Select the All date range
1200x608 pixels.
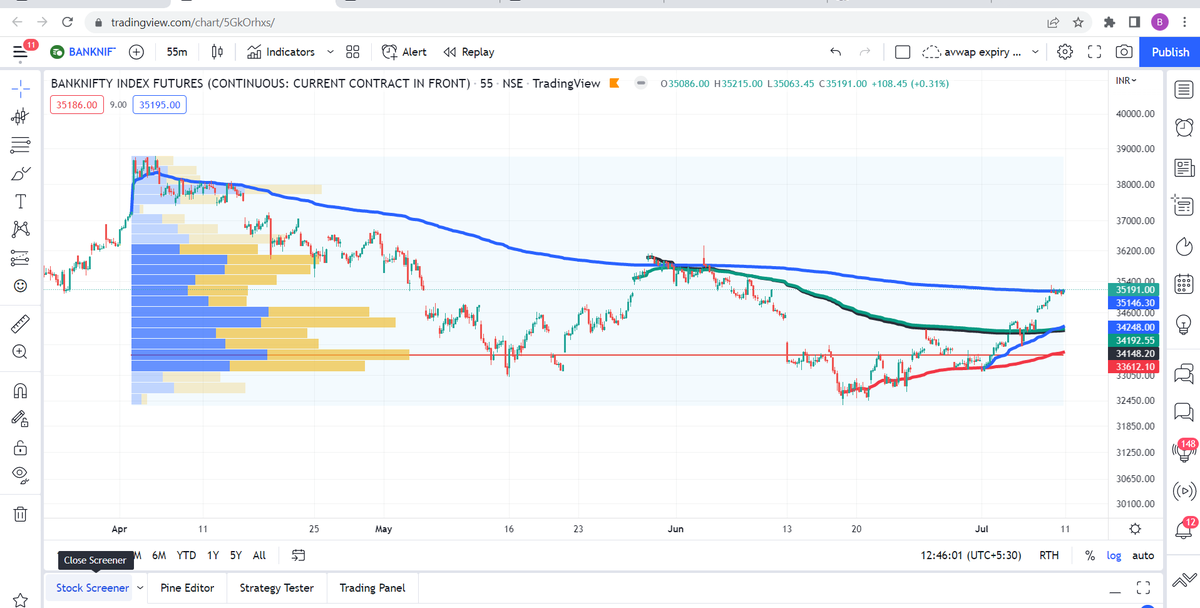tap(259, 555)
